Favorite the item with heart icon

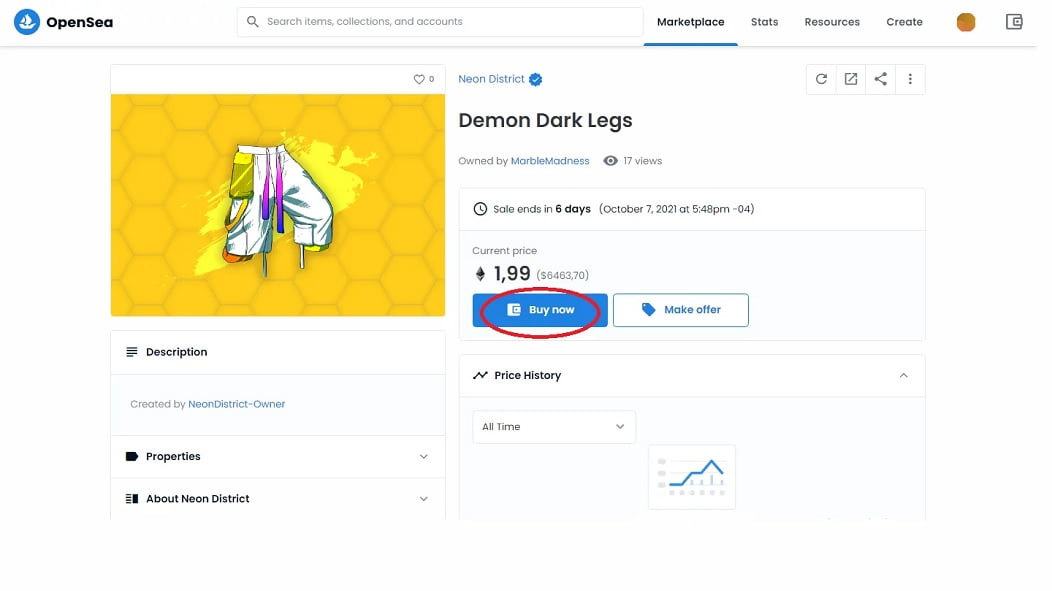coord(419,79)
